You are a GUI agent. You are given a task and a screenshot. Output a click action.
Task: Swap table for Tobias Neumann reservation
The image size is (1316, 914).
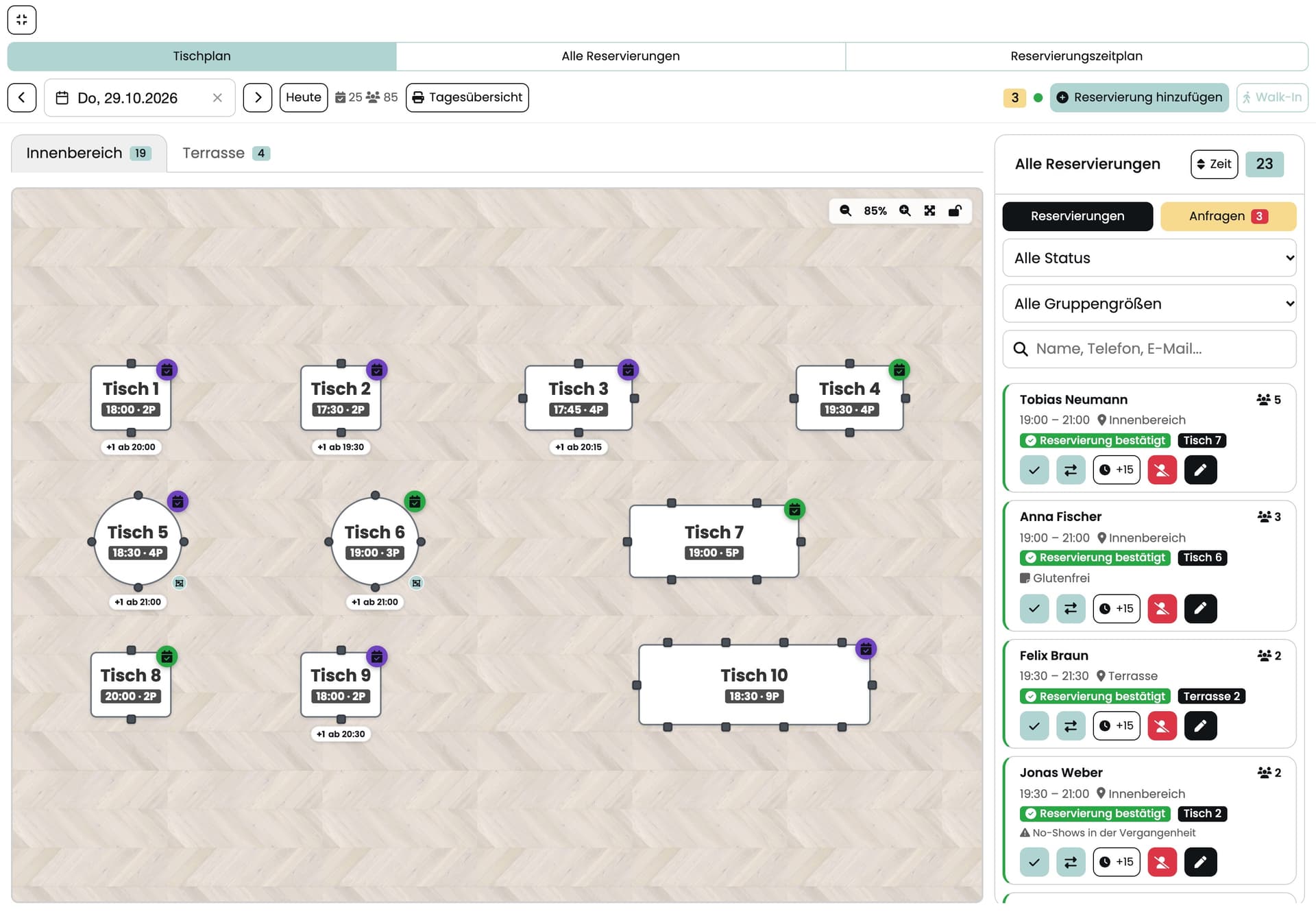coord(1071,470)
